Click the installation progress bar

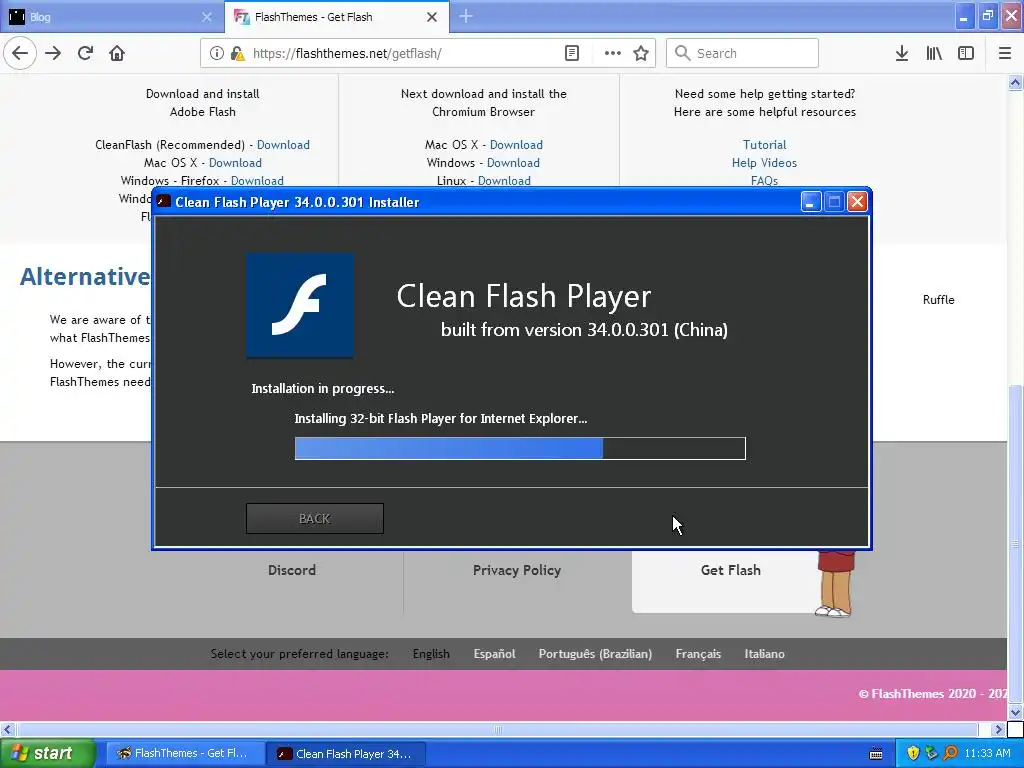tap(520, 449)
